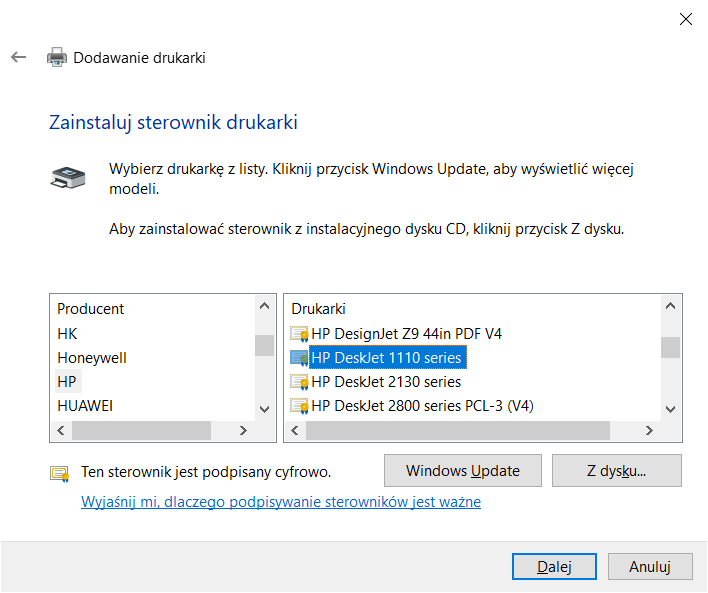Select HUAWEI manufacturer
Image resolution: width=708 pixels, height=593 pixels.
85,405
